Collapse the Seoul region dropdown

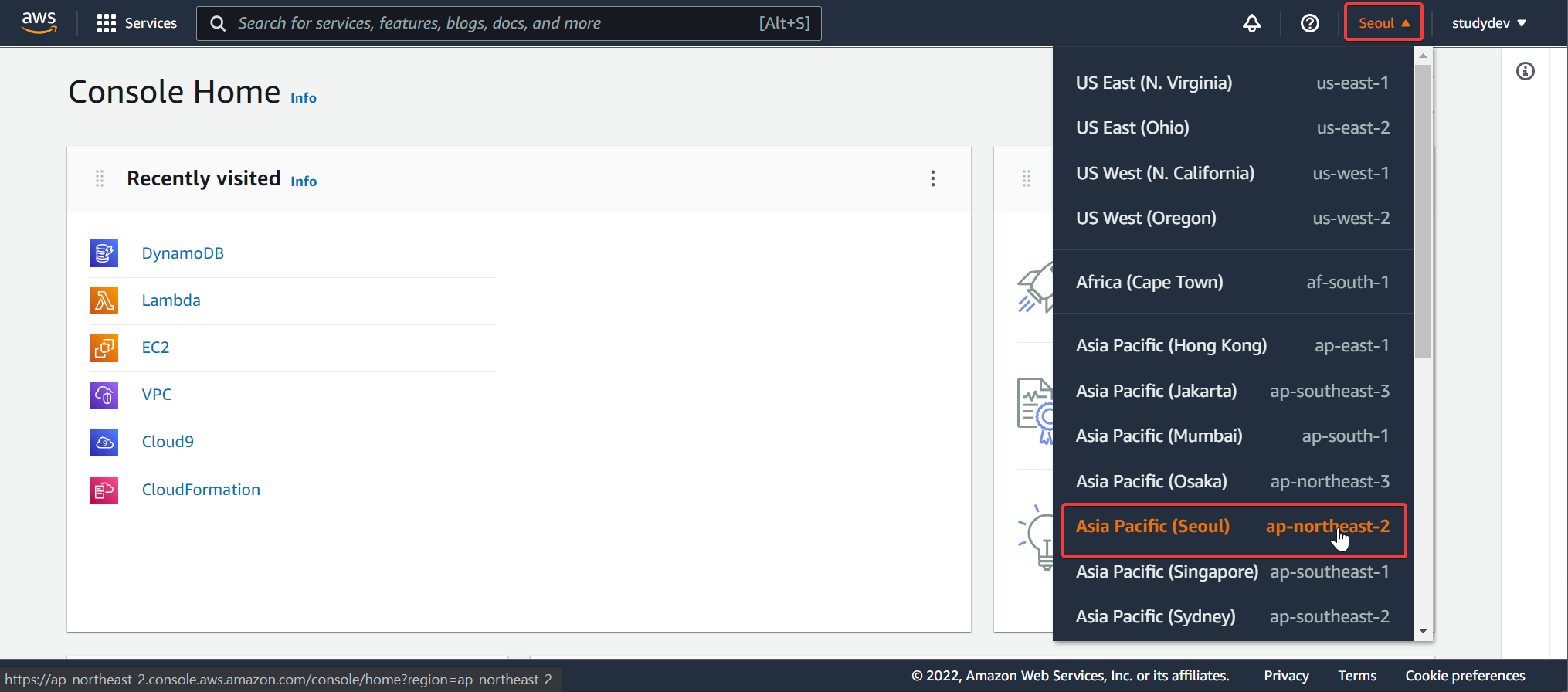point(1383,22)
